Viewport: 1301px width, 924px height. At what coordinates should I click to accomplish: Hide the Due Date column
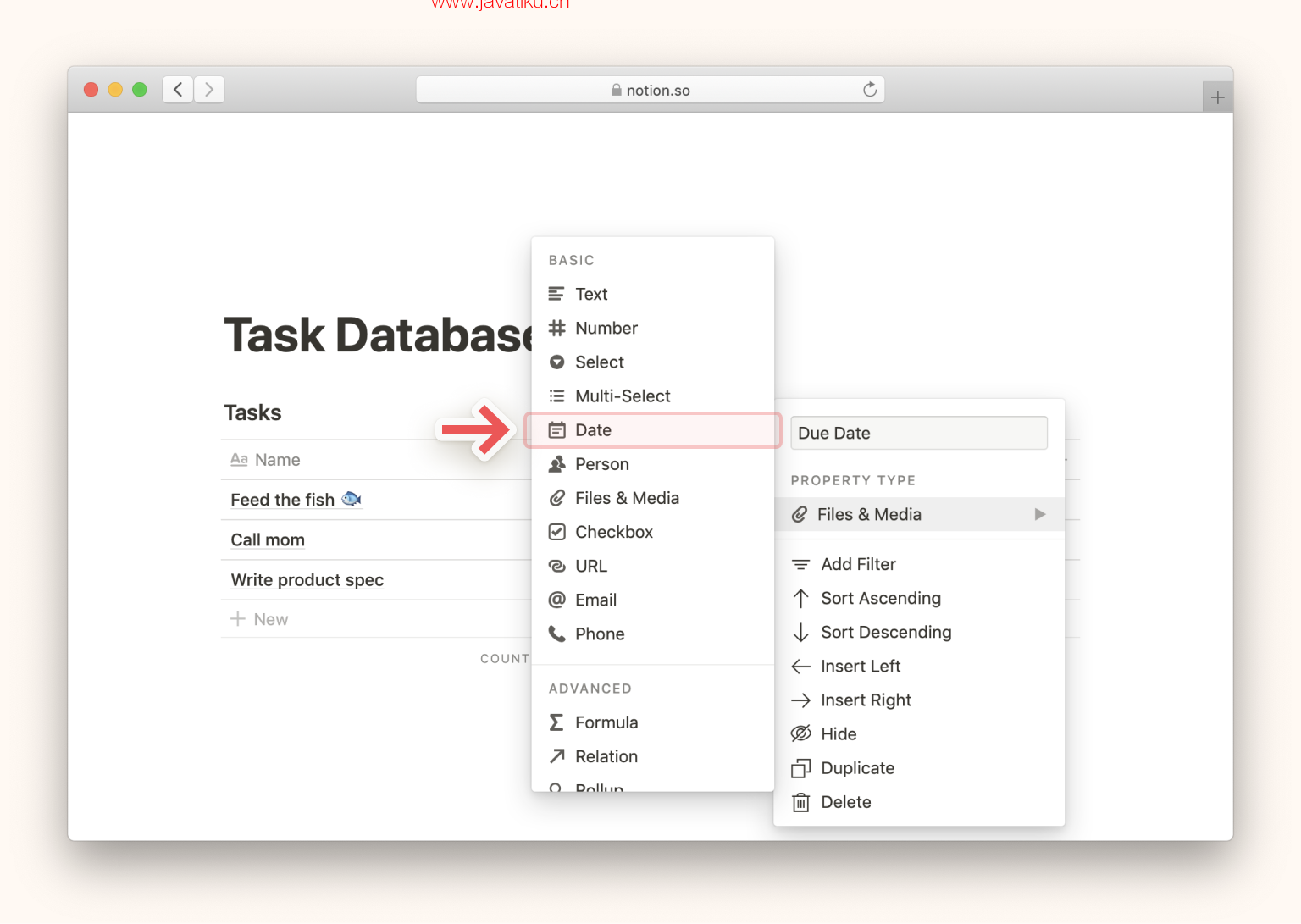pyautogui.click(x=838, y=734)
